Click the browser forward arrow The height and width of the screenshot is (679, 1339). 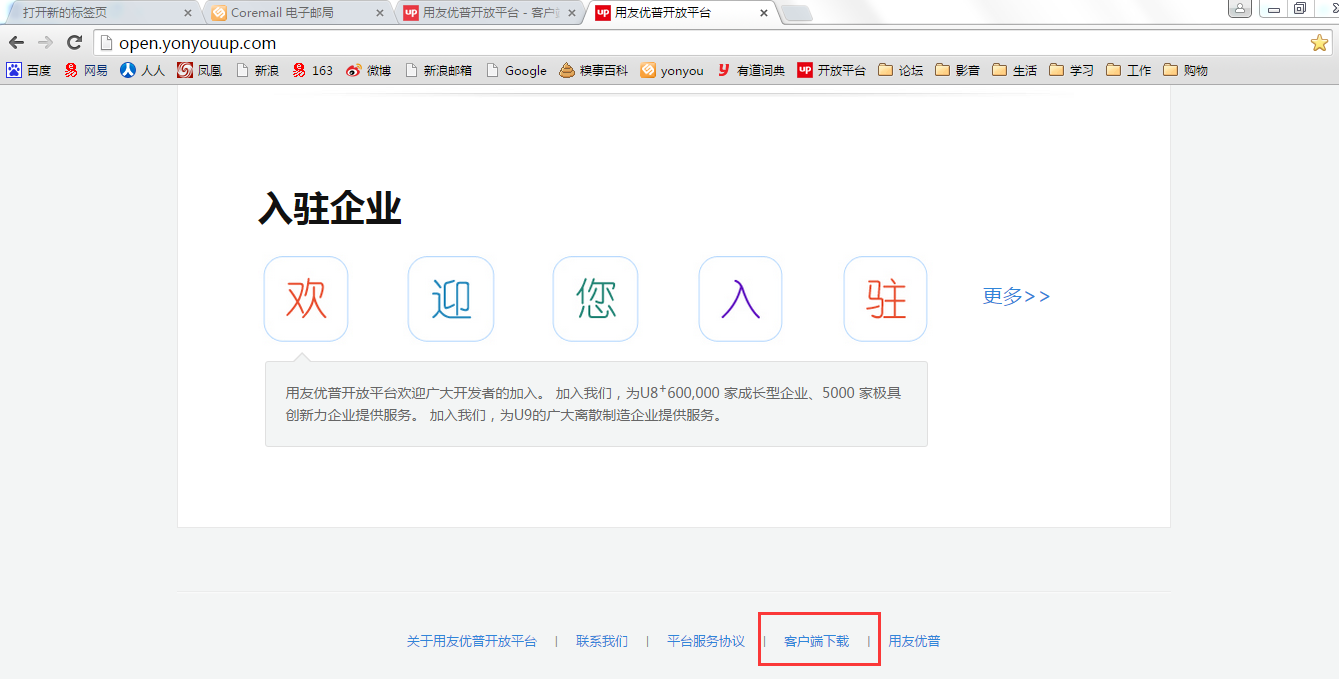(x=45, y=43)
